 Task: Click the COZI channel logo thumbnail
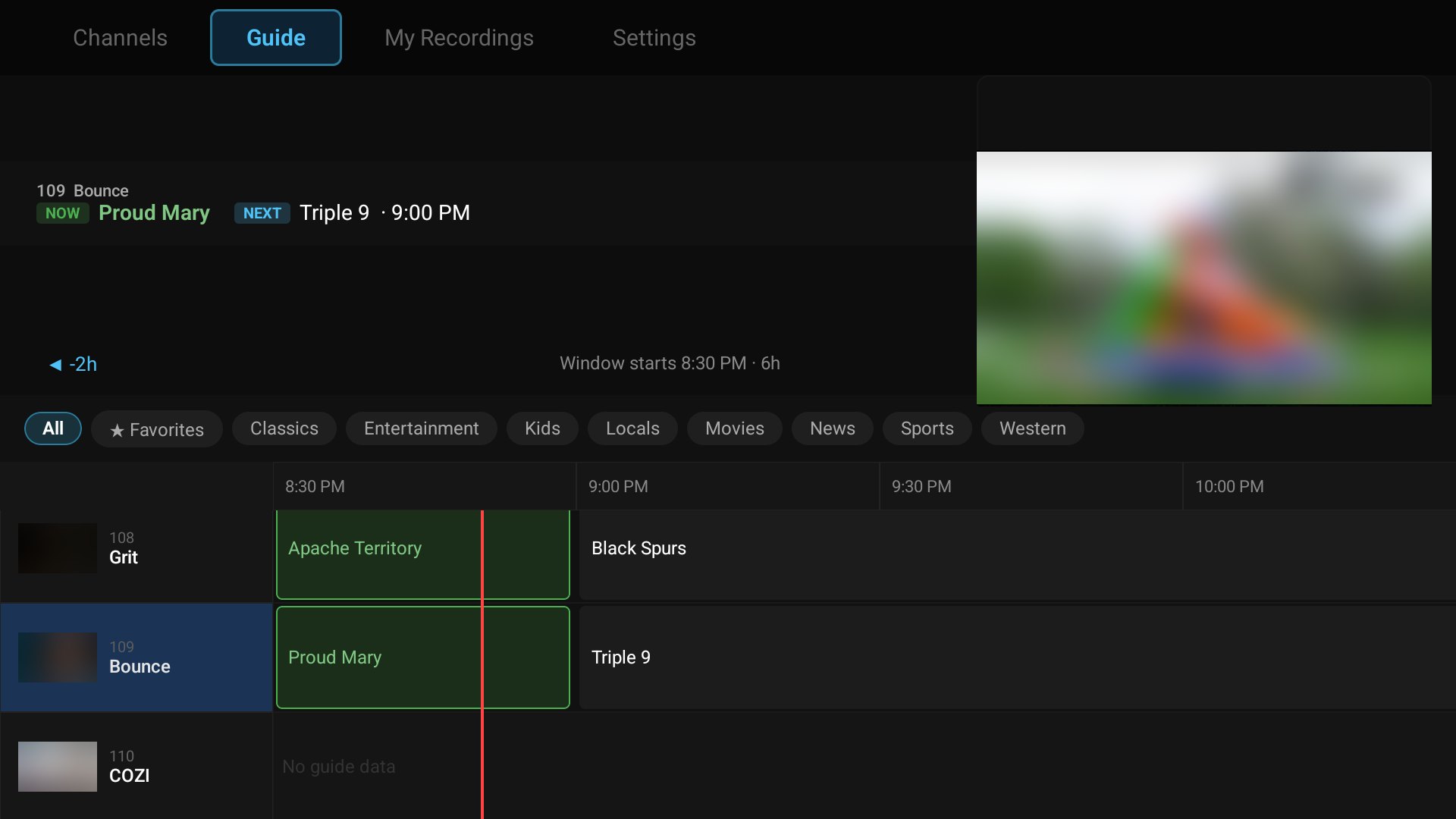(58, 767)
